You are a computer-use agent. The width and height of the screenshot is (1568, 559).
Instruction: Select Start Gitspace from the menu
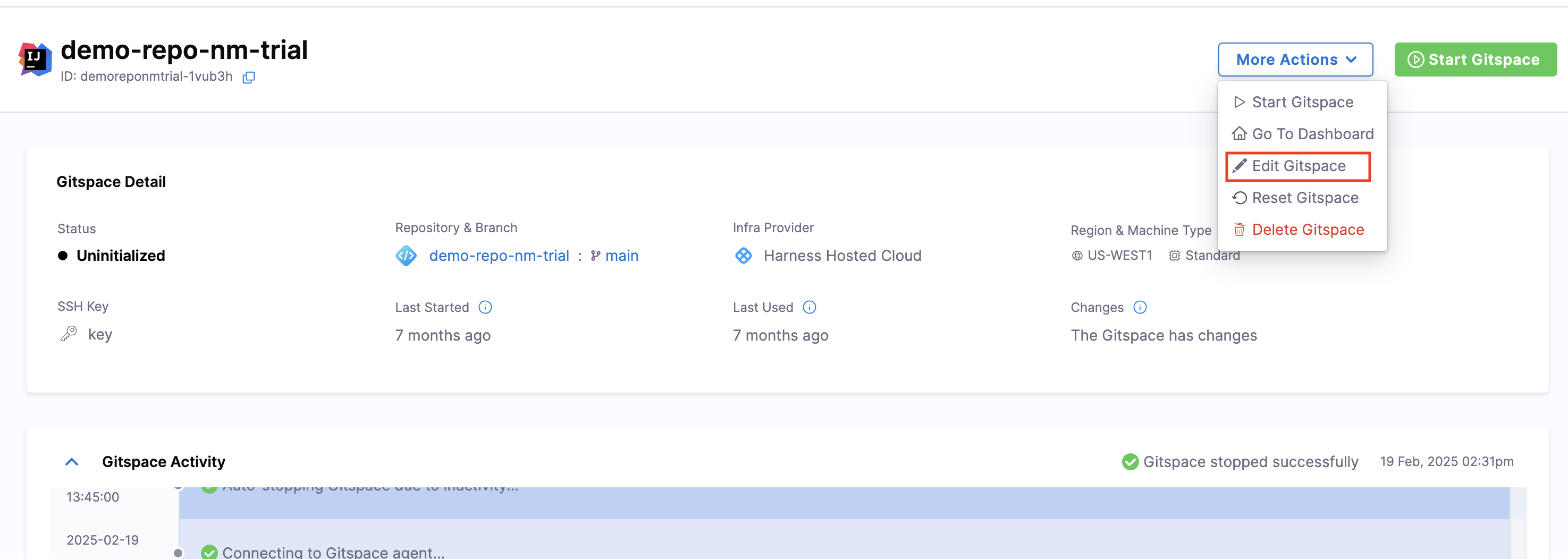click(x=1301, y=102)
